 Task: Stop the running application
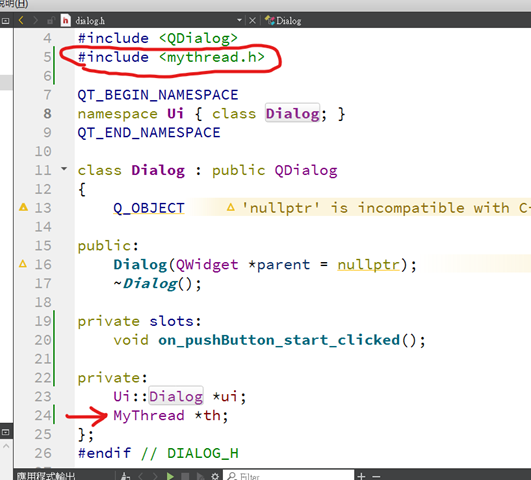click(x=185, y=476)
